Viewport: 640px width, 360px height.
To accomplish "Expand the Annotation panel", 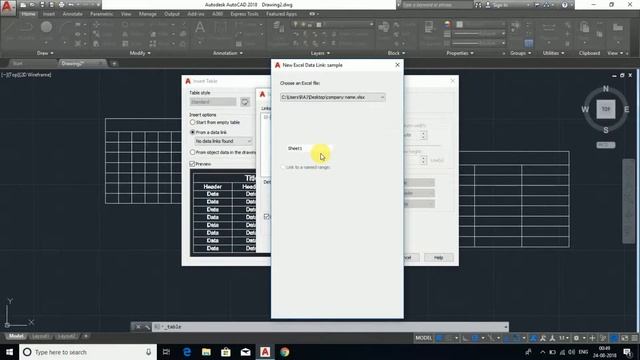I will [x=228, y=53].
